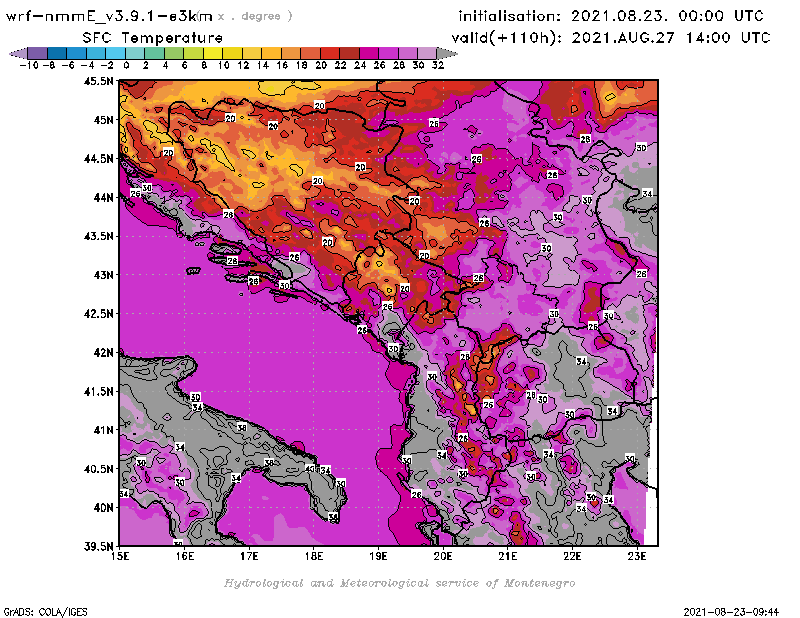Pick the violet swatch between 26 and 28
The height and width of the screenshot is (618, 800).
coord(388,53)
